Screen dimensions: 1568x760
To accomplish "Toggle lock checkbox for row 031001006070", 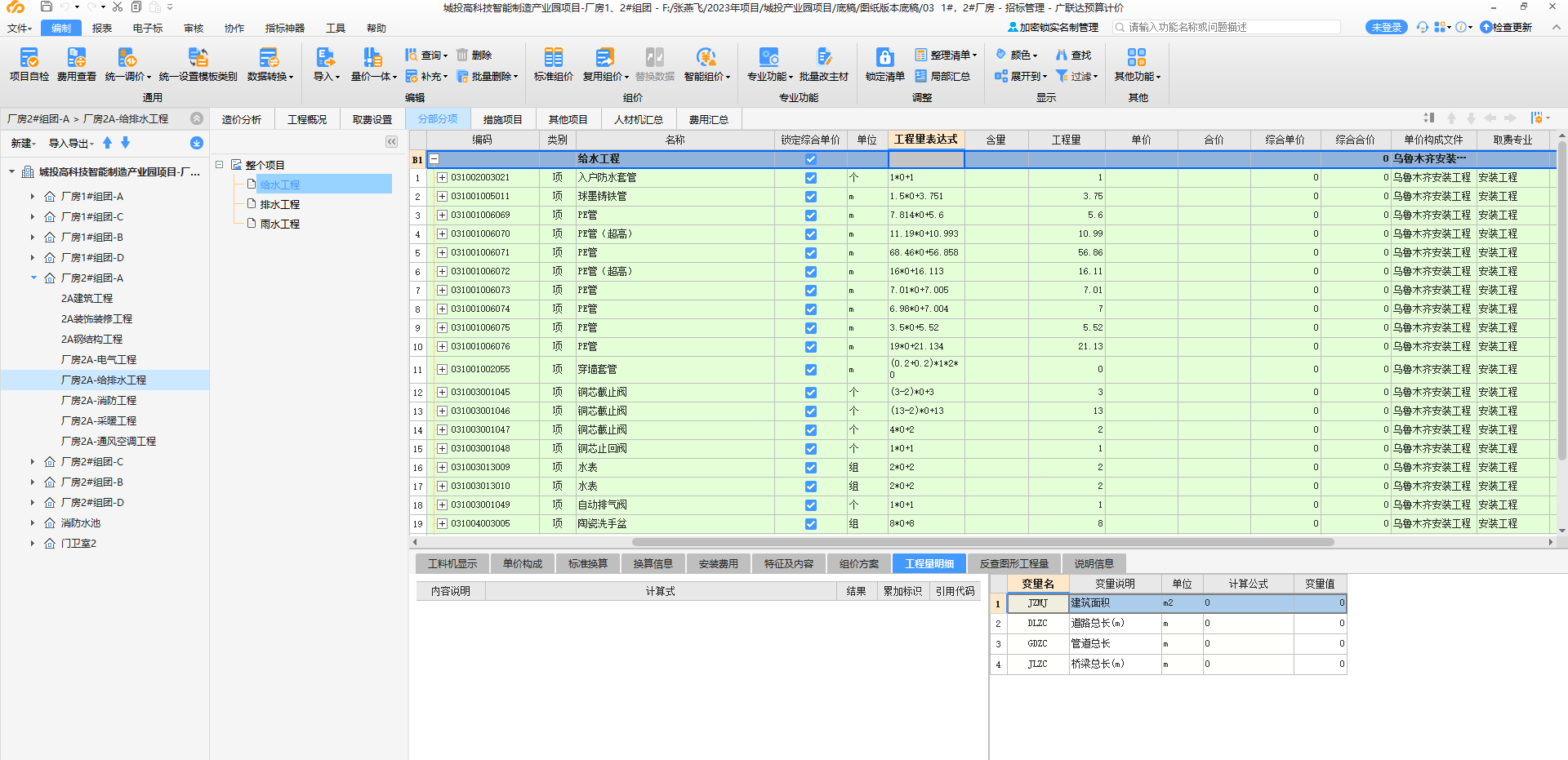I will [x=811, y=233].
